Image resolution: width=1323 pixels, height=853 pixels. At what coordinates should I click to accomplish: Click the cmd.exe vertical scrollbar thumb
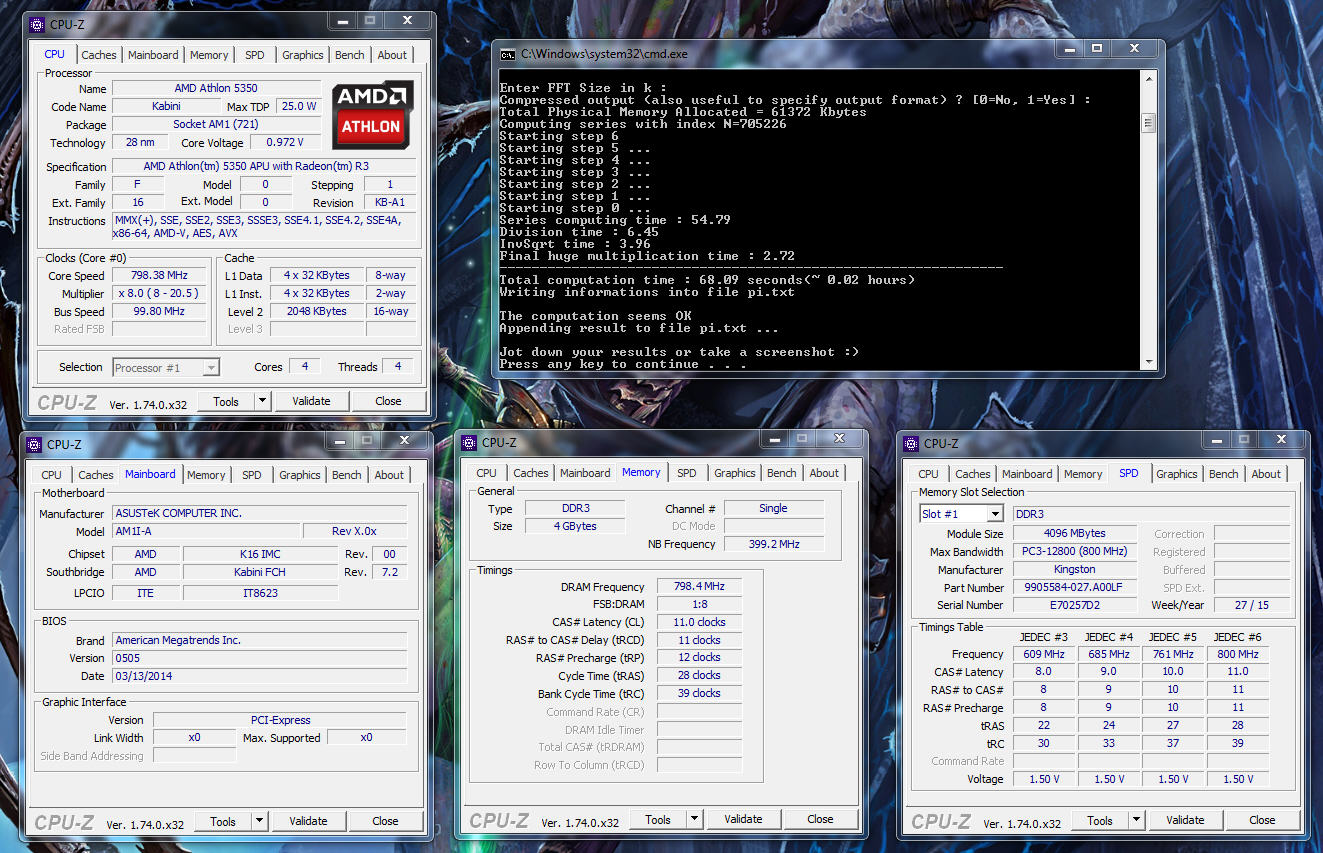coord(1148,123)
